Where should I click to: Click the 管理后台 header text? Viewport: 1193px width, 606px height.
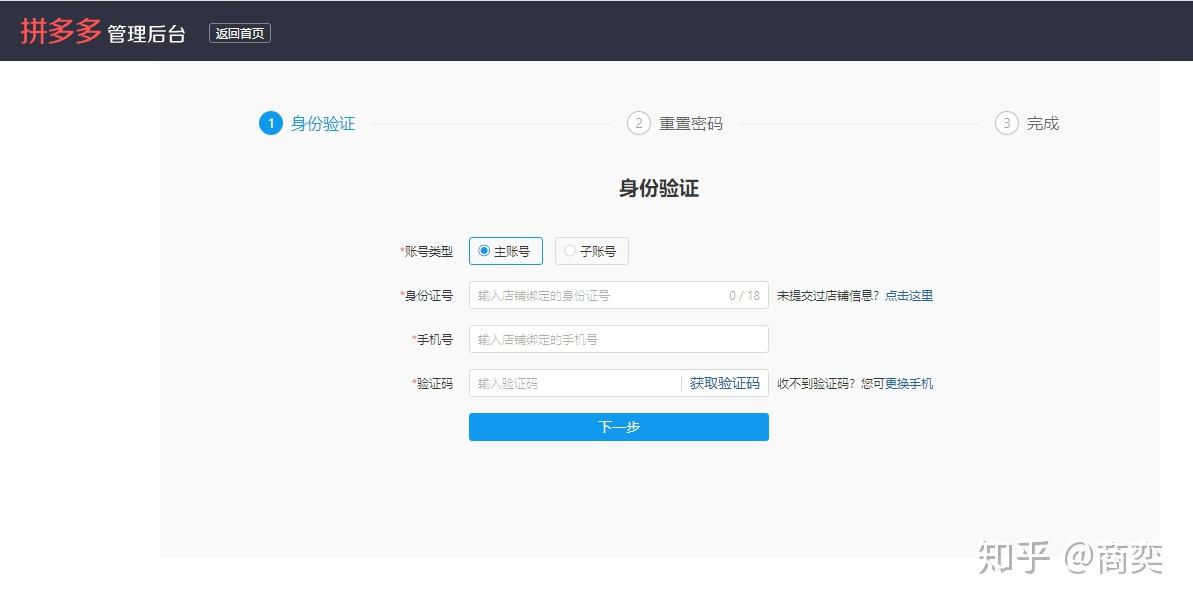click(146, 34)
